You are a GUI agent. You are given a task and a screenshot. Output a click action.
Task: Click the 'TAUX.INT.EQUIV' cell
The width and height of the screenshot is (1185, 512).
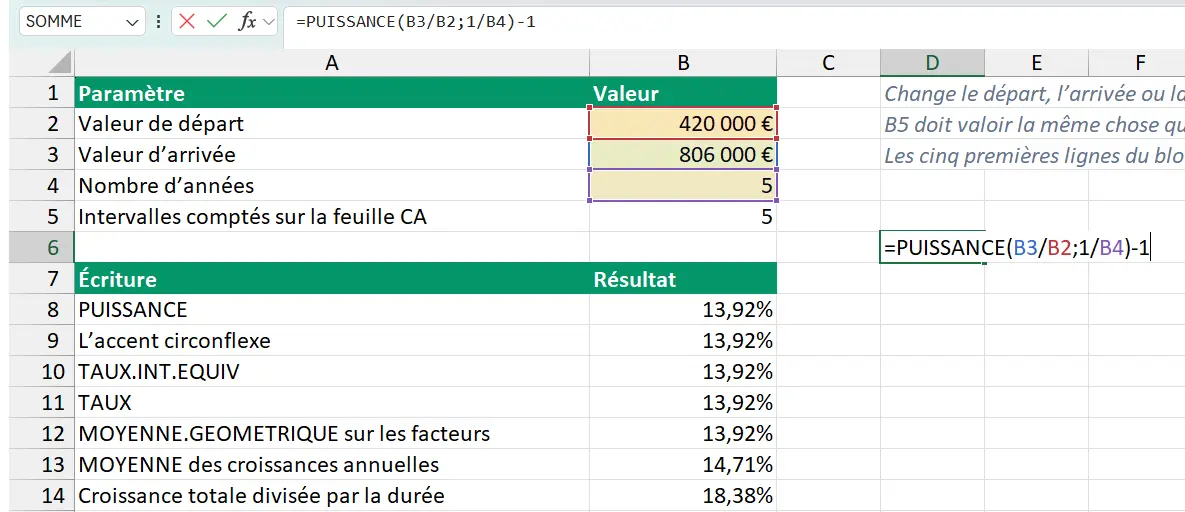pyautogui.click(x=331, y=371)
